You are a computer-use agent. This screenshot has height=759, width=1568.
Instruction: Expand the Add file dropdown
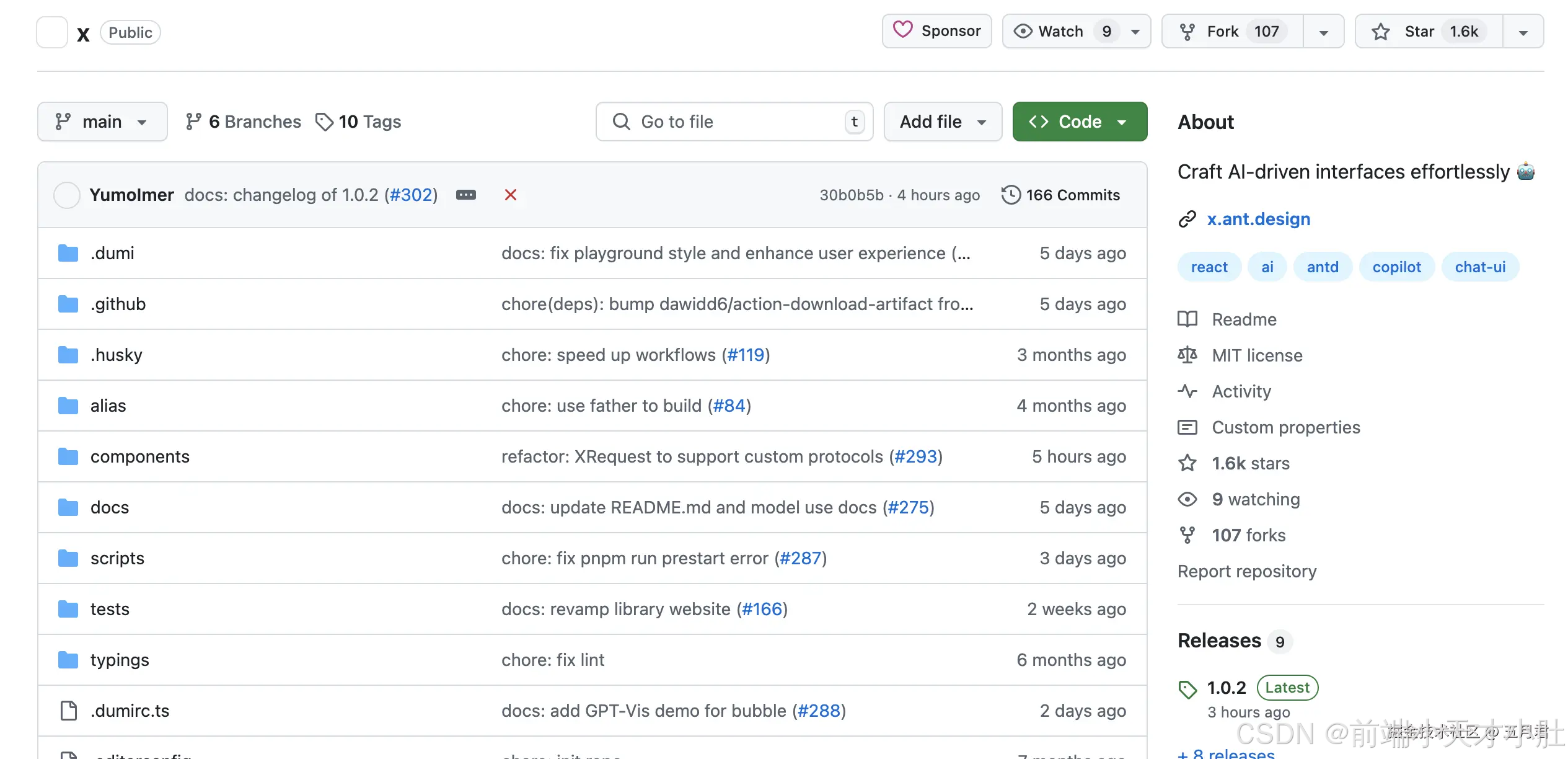click(x=942, y=122)
